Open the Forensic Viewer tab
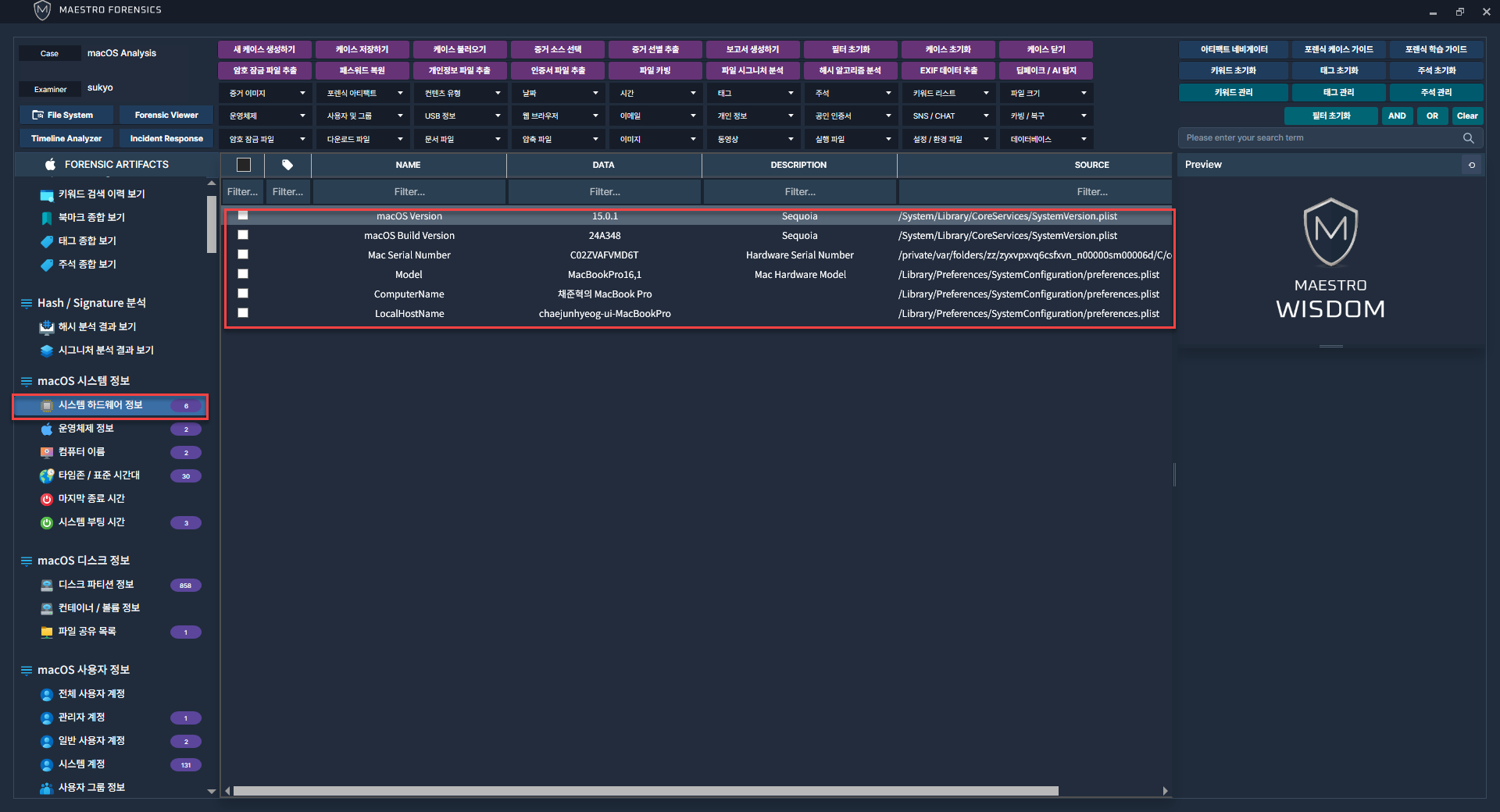The image size is (1500, 812). click(166, 115)
